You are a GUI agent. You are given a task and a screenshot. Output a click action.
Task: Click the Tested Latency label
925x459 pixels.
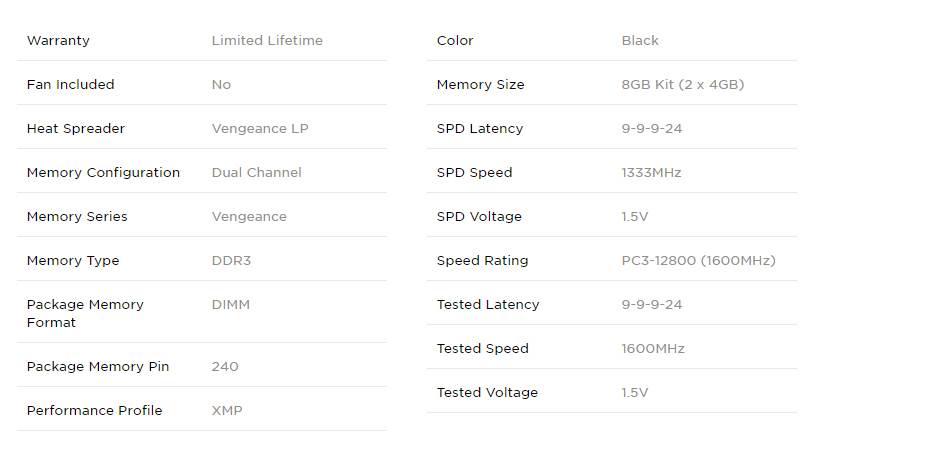(x=488, y=304)
